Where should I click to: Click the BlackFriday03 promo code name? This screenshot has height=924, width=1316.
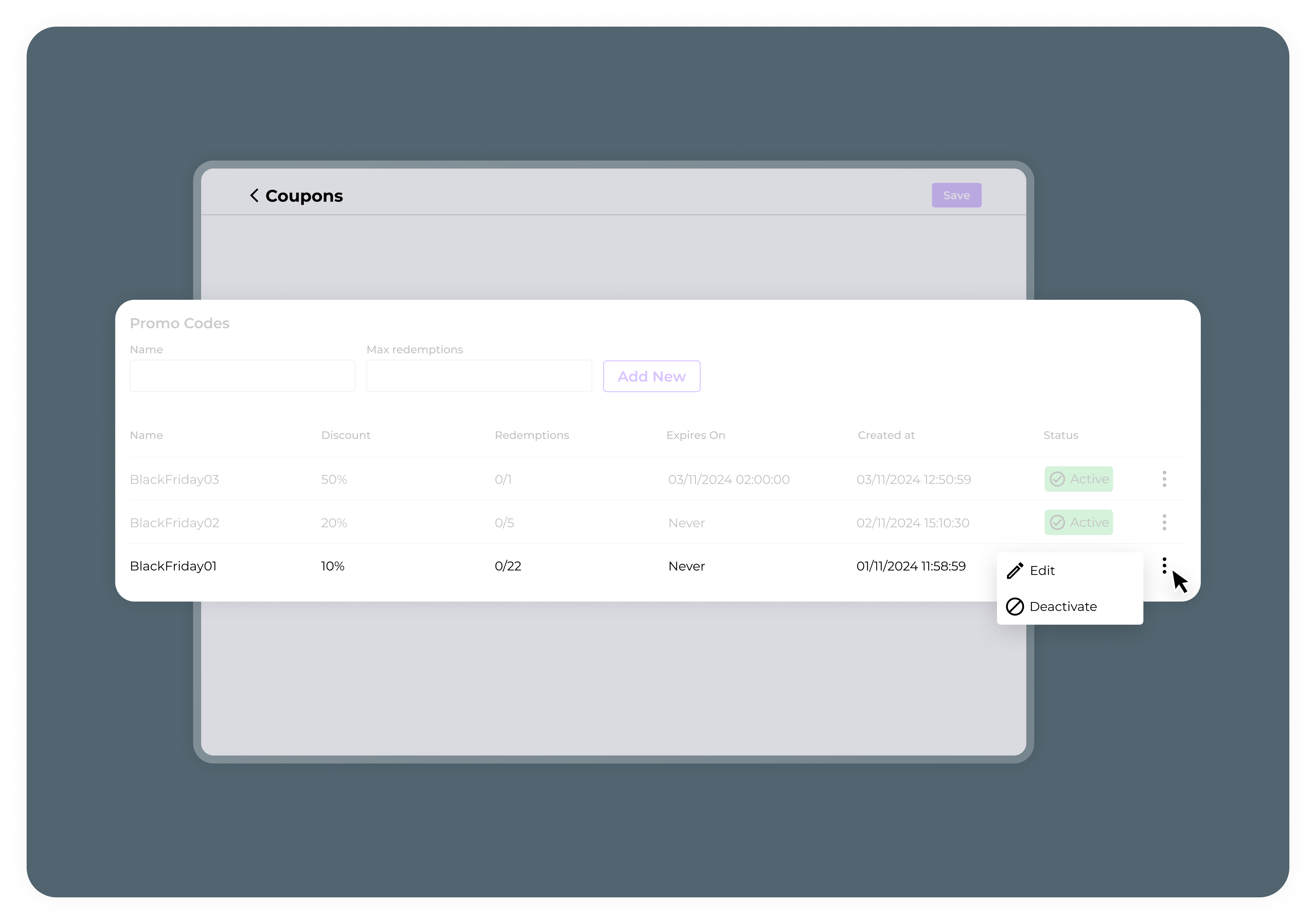point(174,480)
